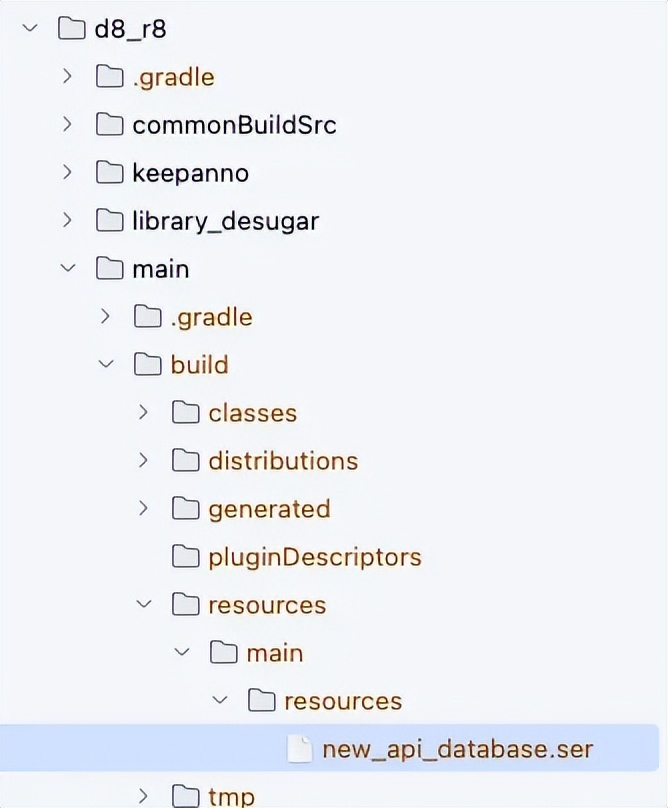Screen dimensions: 668x808
Task: Collapse the d8_r8 root folder
Action: [29, 28]
